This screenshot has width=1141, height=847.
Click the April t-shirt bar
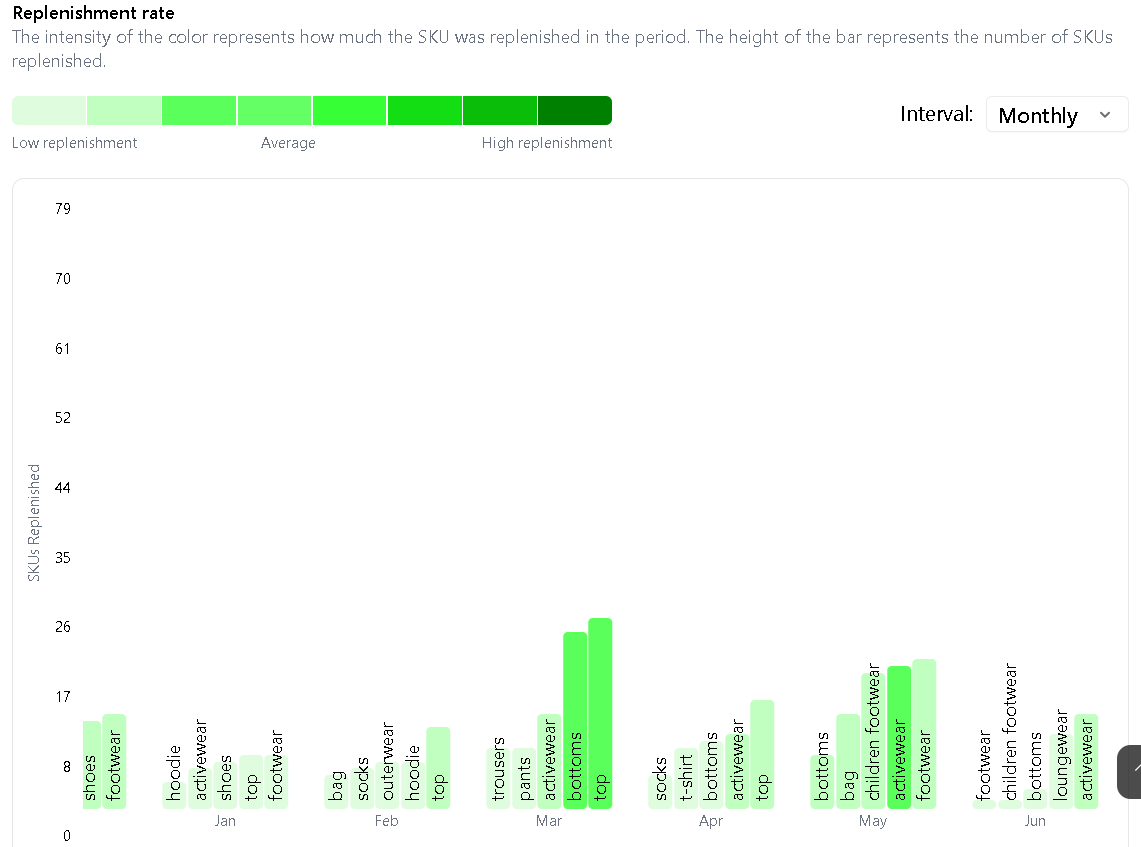tap(686, 778)
